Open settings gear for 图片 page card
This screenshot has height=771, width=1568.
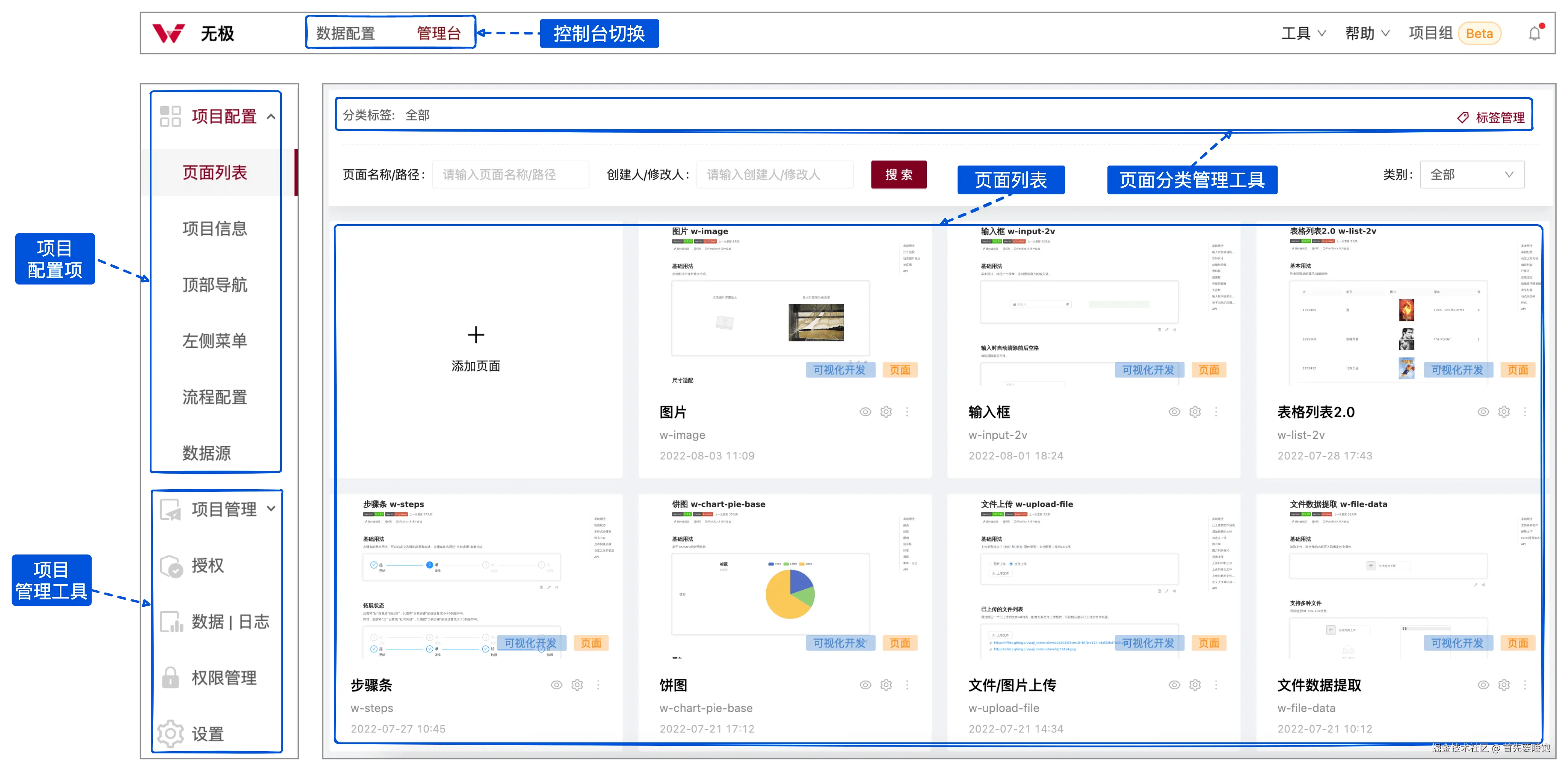click(886, 412)
